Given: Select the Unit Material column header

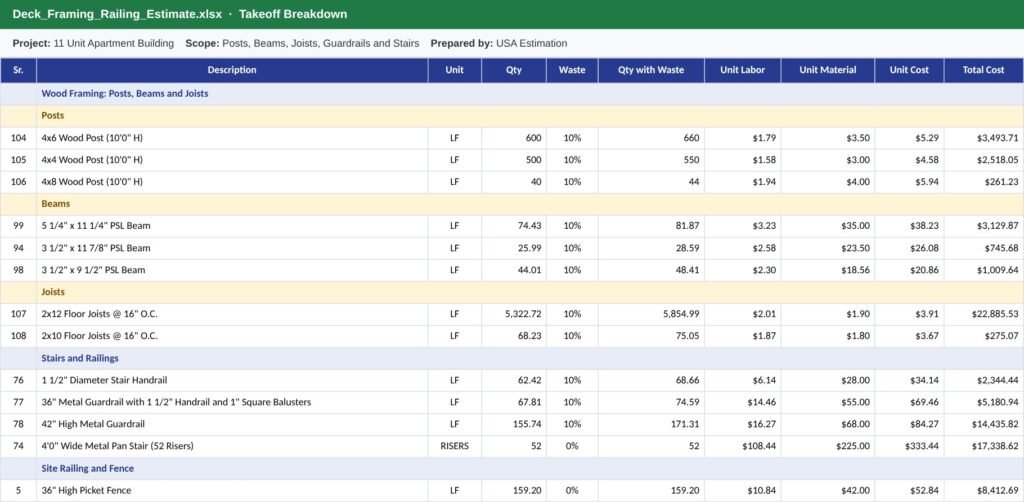Looking at the screenshot, I should click(827, 71).
